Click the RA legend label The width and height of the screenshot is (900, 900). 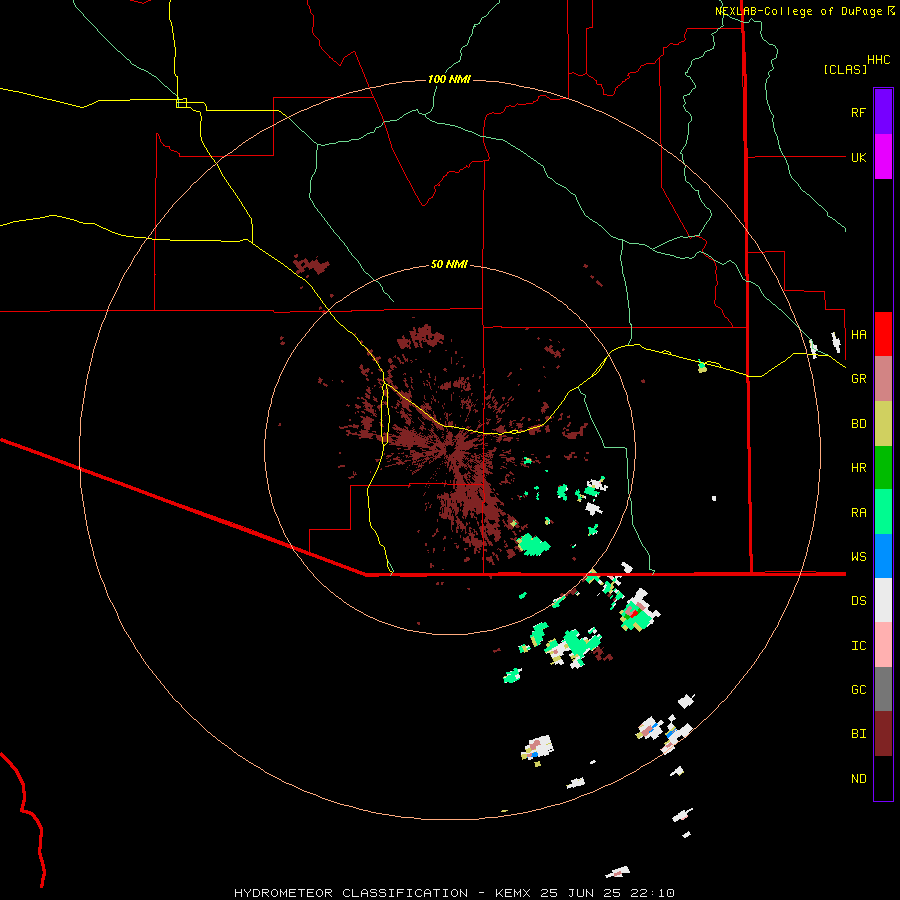tap(858, 513)
